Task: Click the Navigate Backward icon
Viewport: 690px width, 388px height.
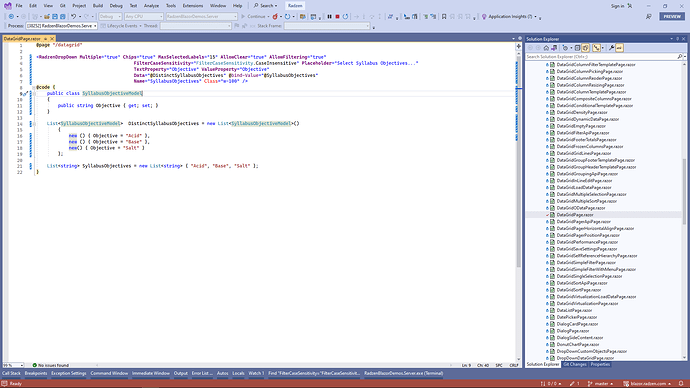Action: (x=11, y=17)
